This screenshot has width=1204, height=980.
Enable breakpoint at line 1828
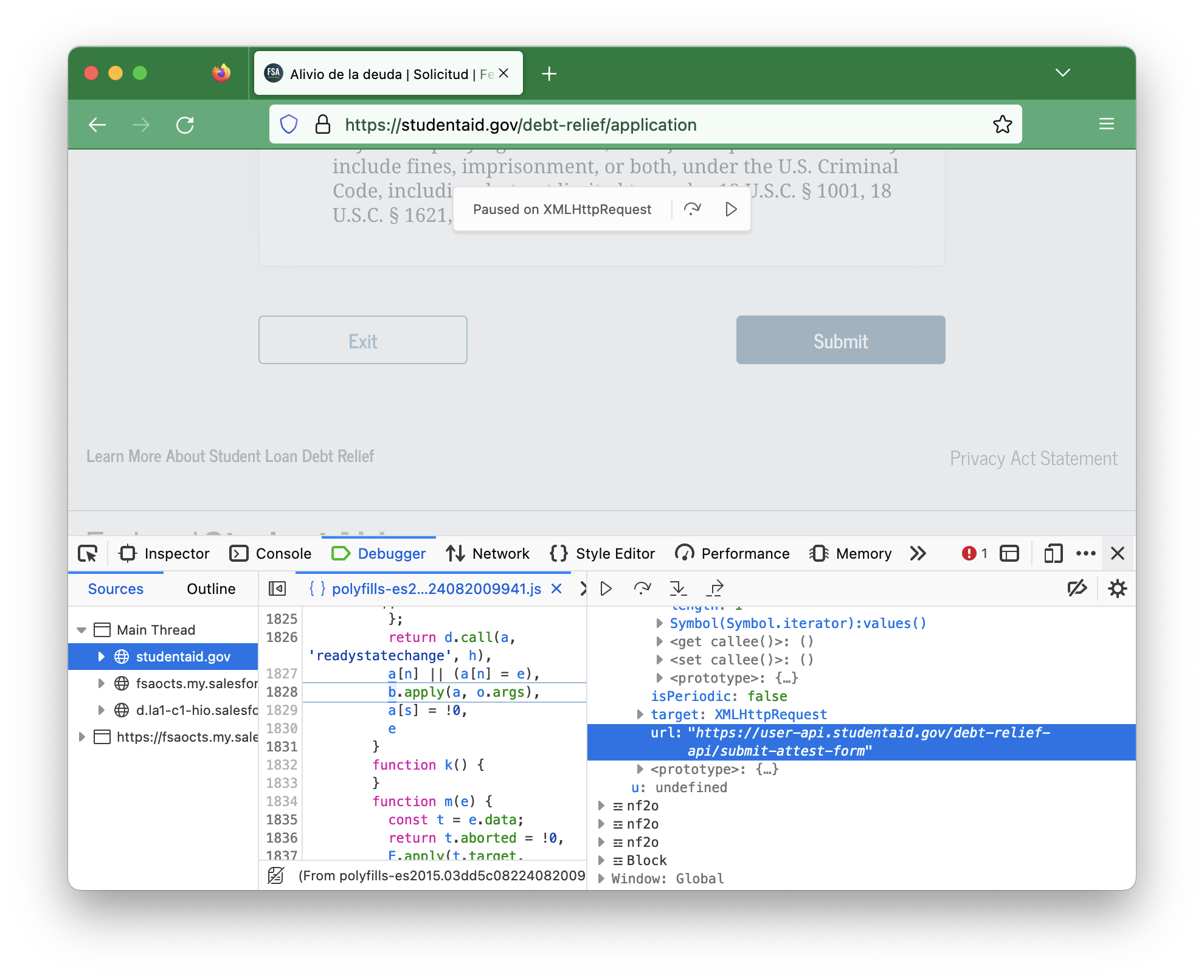click(283, 692)
